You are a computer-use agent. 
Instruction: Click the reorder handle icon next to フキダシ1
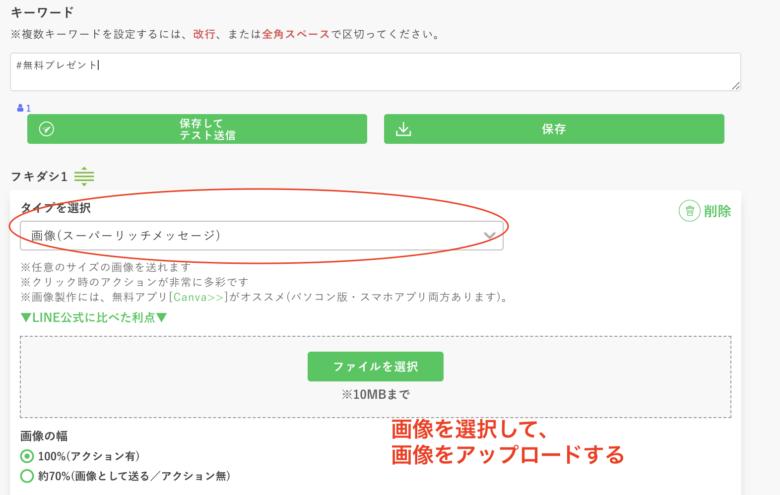(84, 176)
